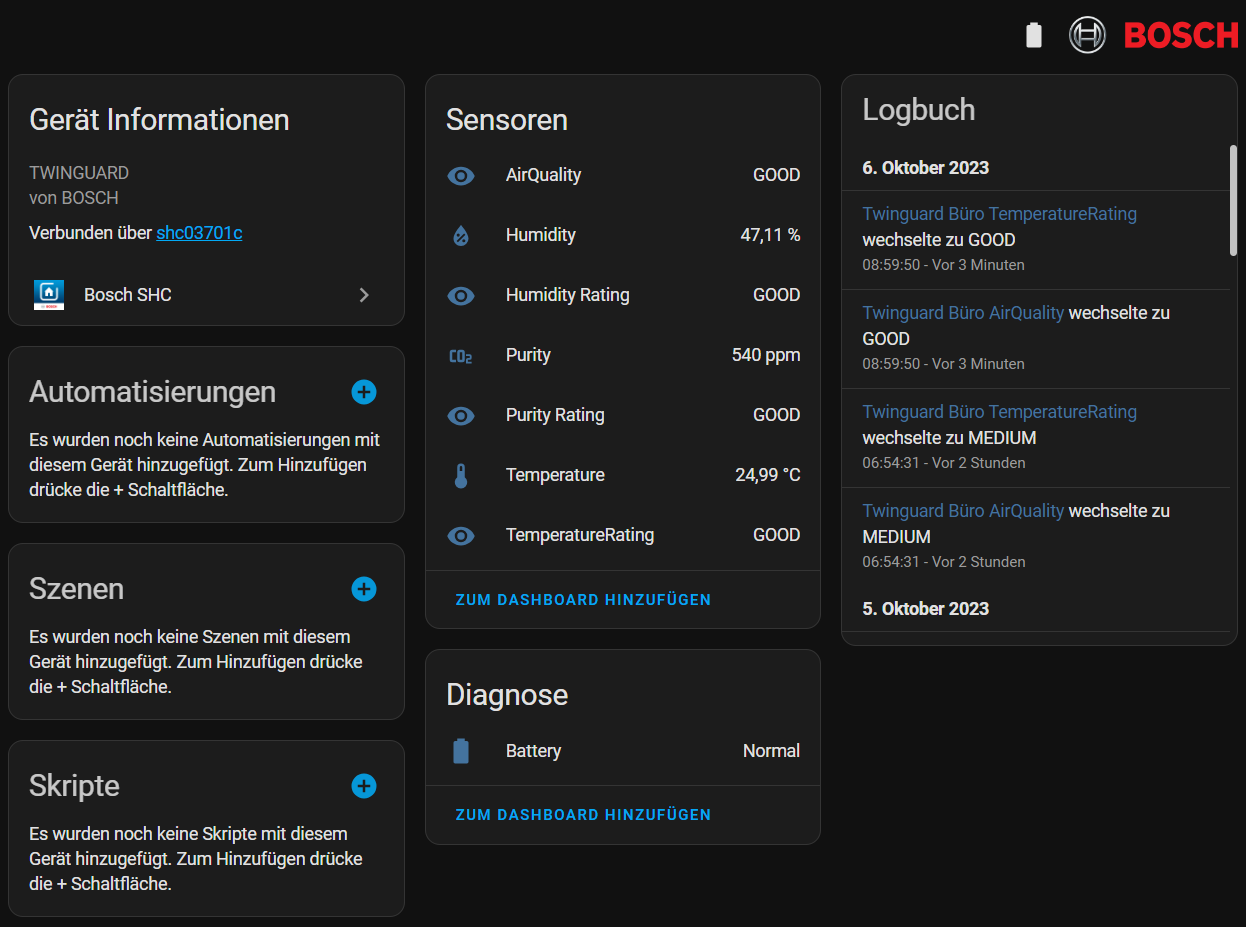Click the CO2 icon beside Purity
The image size is (1246, 927).
pyautogui.click(x=460, y=355)
